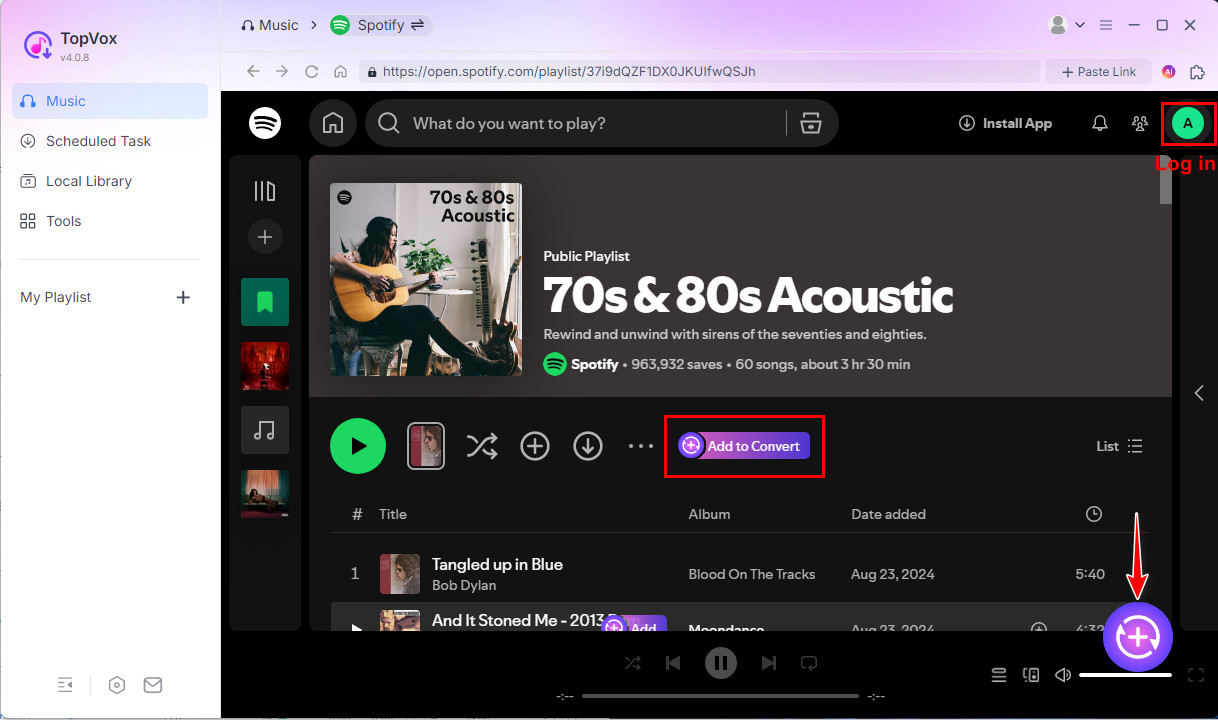1218x720 pixels.
Task: Click Install App link
Action: tap(1005, 123)
